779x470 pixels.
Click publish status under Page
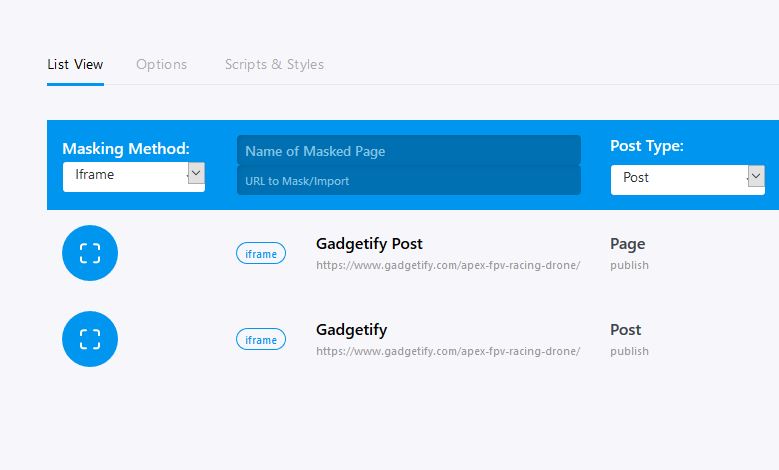point(629,265)
